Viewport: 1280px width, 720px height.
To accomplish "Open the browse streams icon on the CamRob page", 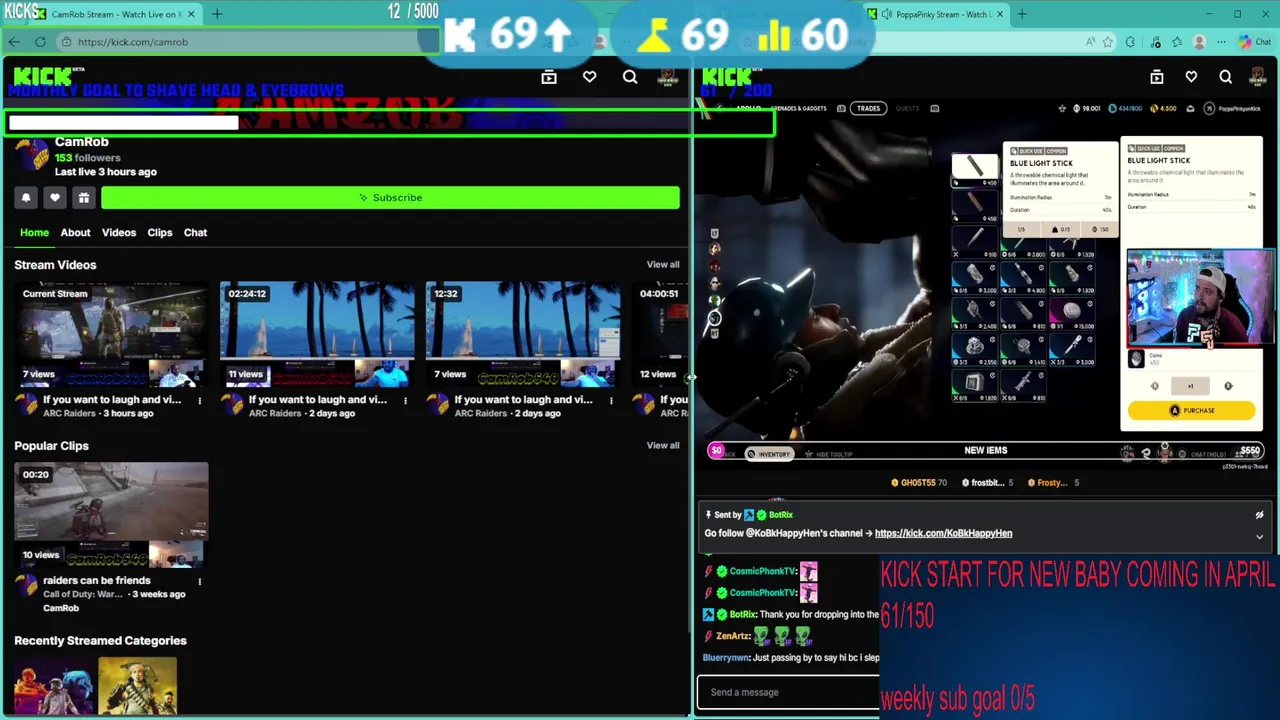I will [x=549, y=77].
